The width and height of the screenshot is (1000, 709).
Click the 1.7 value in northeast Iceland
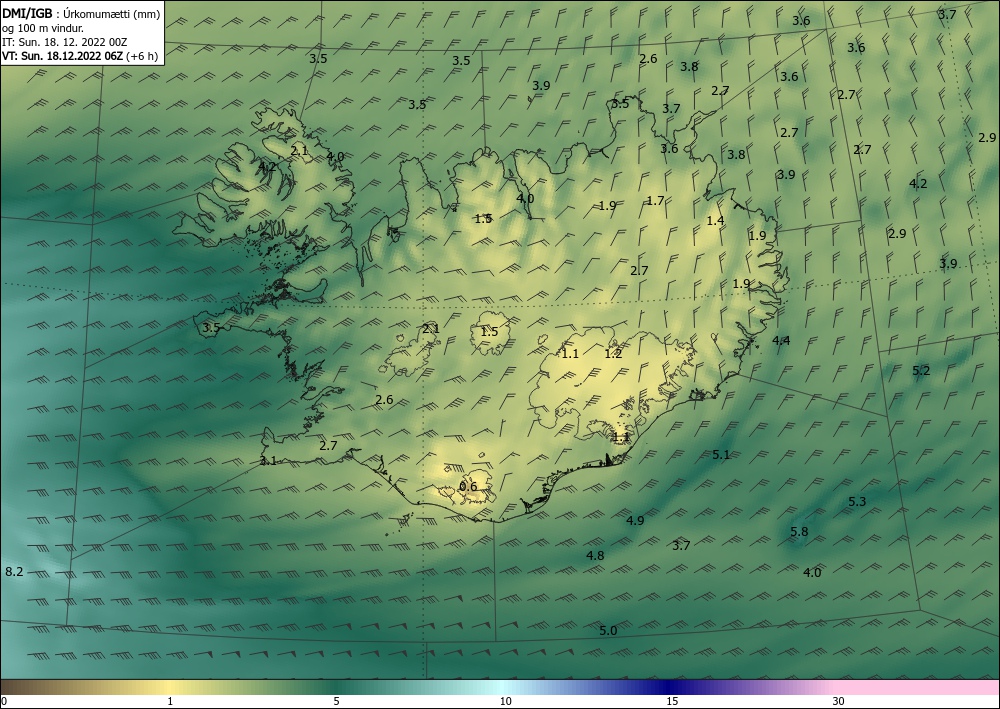[x=656, y=201]
